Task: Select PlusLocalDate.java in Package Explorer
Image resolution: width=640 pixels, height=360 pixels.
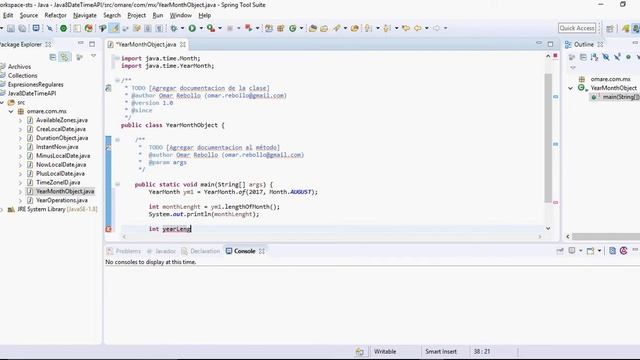Action: point(60,174)
